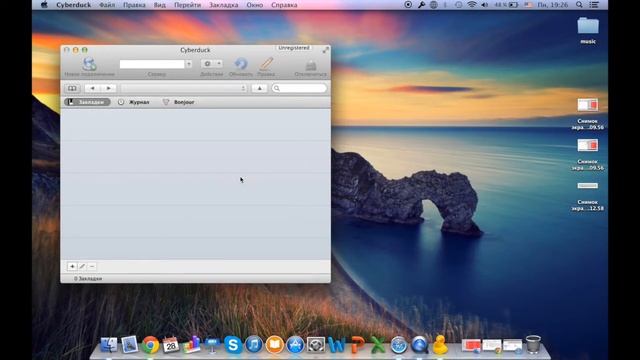The width and height of the screenshot is (640, 360).
Task: Launch Google Chrome from the Dock
Action: 150,345
